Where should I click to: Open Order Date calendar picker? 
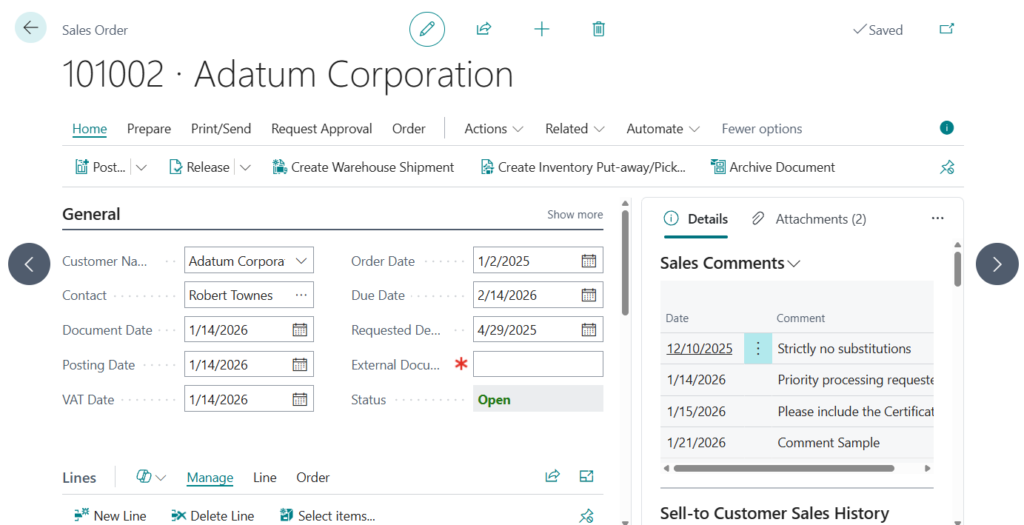589,261
